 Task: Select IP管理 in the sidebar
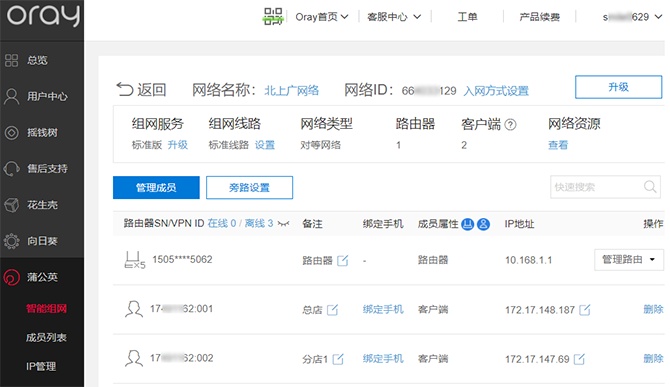tap(41, 366)
